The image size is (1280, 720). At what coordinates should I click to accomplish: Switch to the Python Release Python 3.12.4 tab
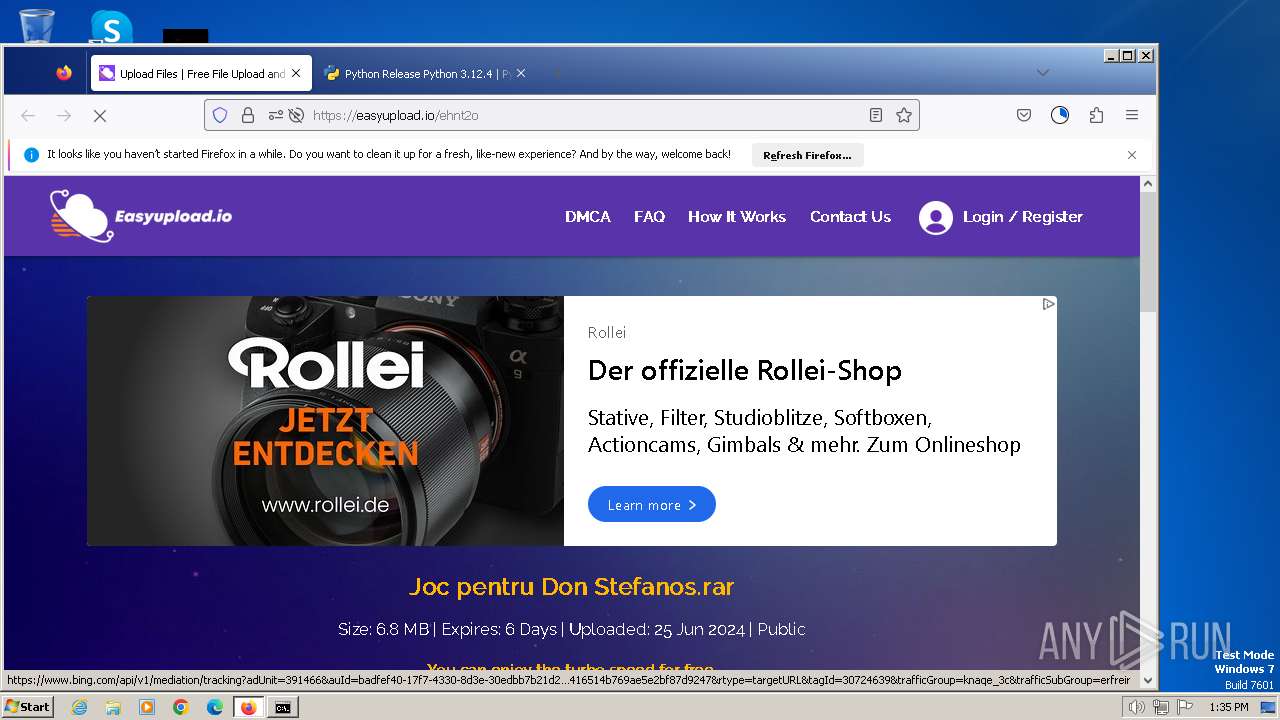426,73
